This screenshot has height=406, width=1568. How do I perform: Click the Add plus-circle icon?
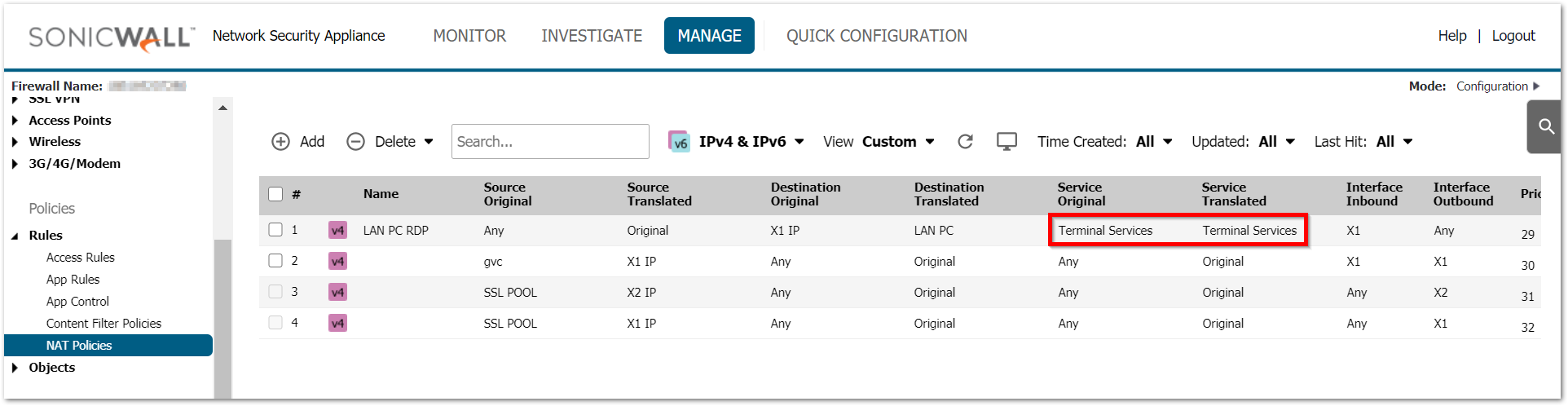pos(280,142)
